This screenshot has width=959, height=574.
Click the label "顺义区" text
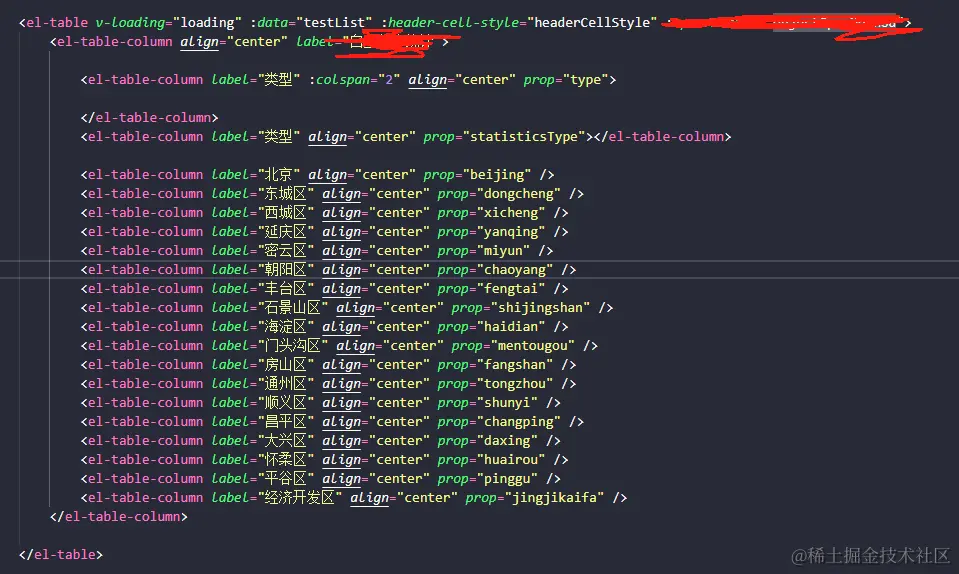pyautogui.click(x=286, y=402)
